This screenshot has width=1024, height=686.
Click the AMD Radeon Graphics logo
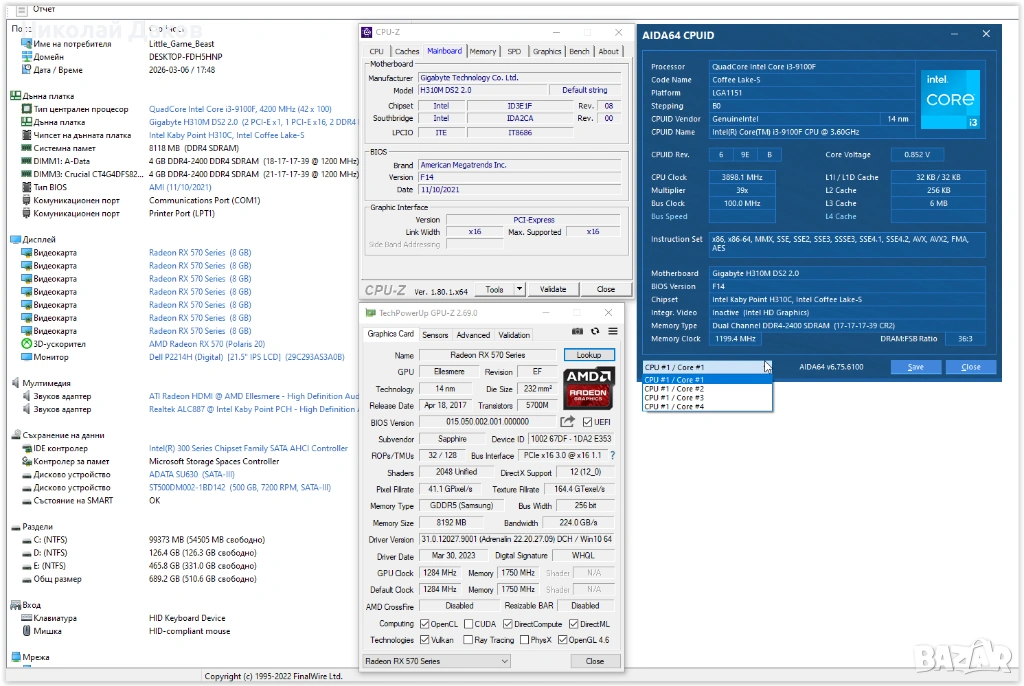pos(589,388)
